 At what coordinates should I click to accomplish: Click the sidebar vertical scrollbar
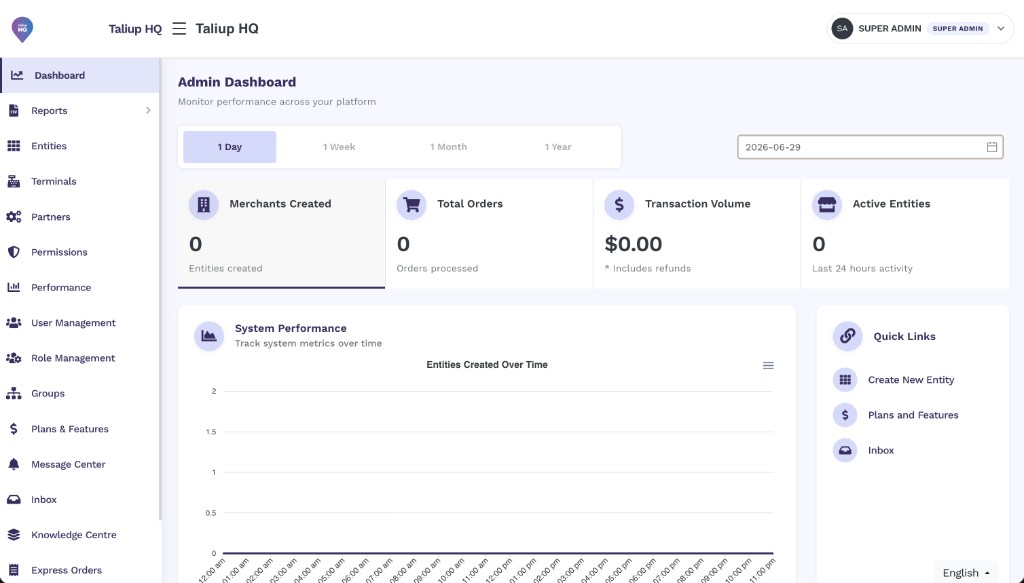[x=161, y=289]
